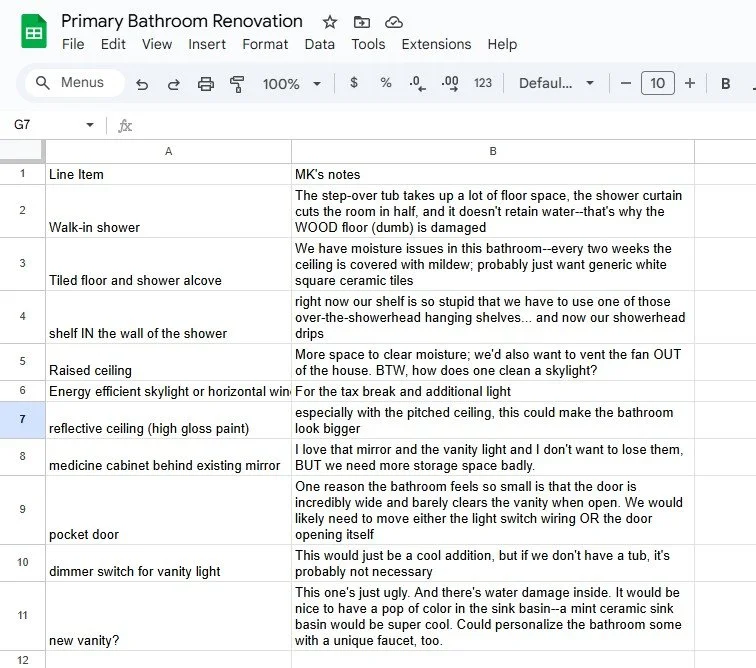This screenshot has height=668, width=756.
Task: Click the move to folder icon
Action: pos(362,22)
